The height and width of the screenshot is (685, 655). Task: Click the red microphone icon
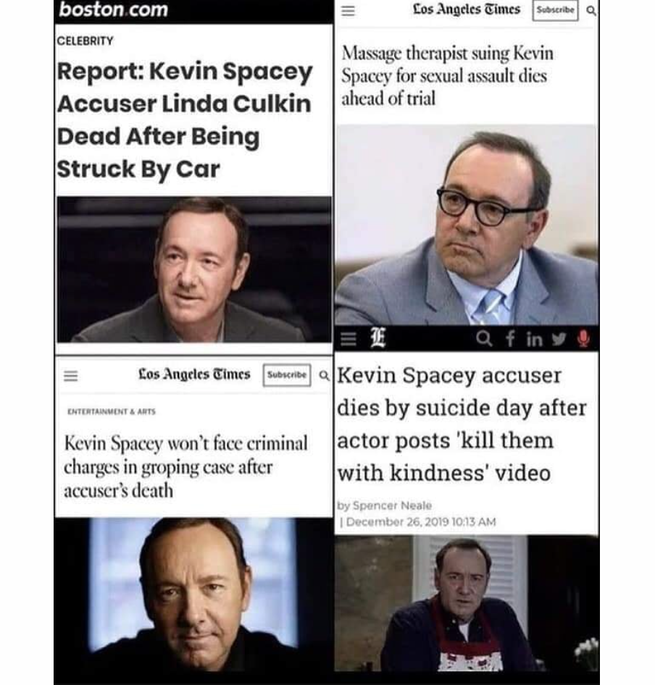coord(584,339)
